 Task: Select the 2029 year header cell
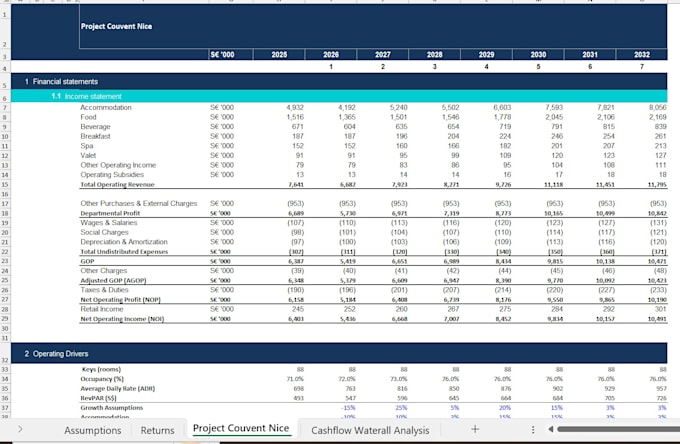pyautogui.click(x=486, y=55)
